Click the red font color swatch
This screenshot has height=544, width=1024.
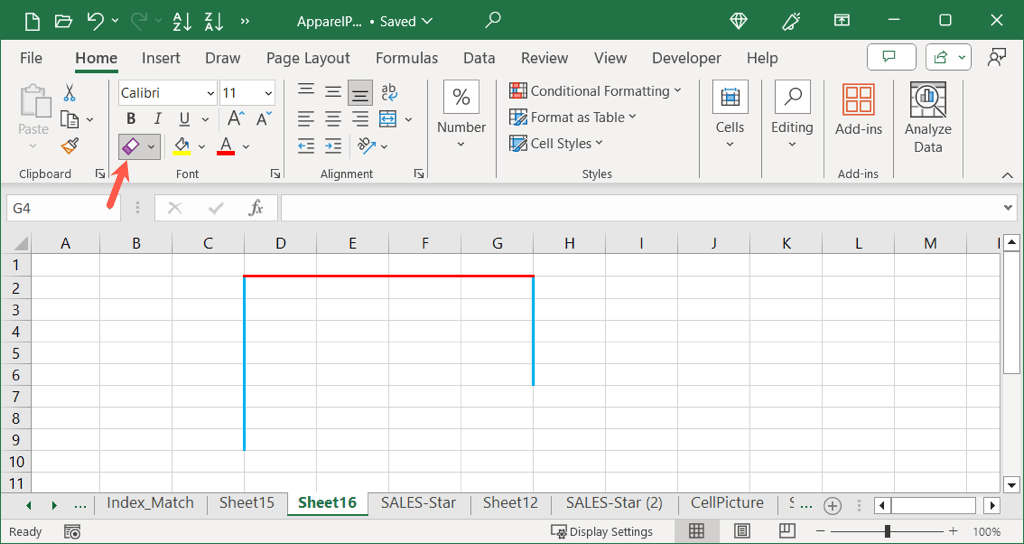[x=225, y=146]
